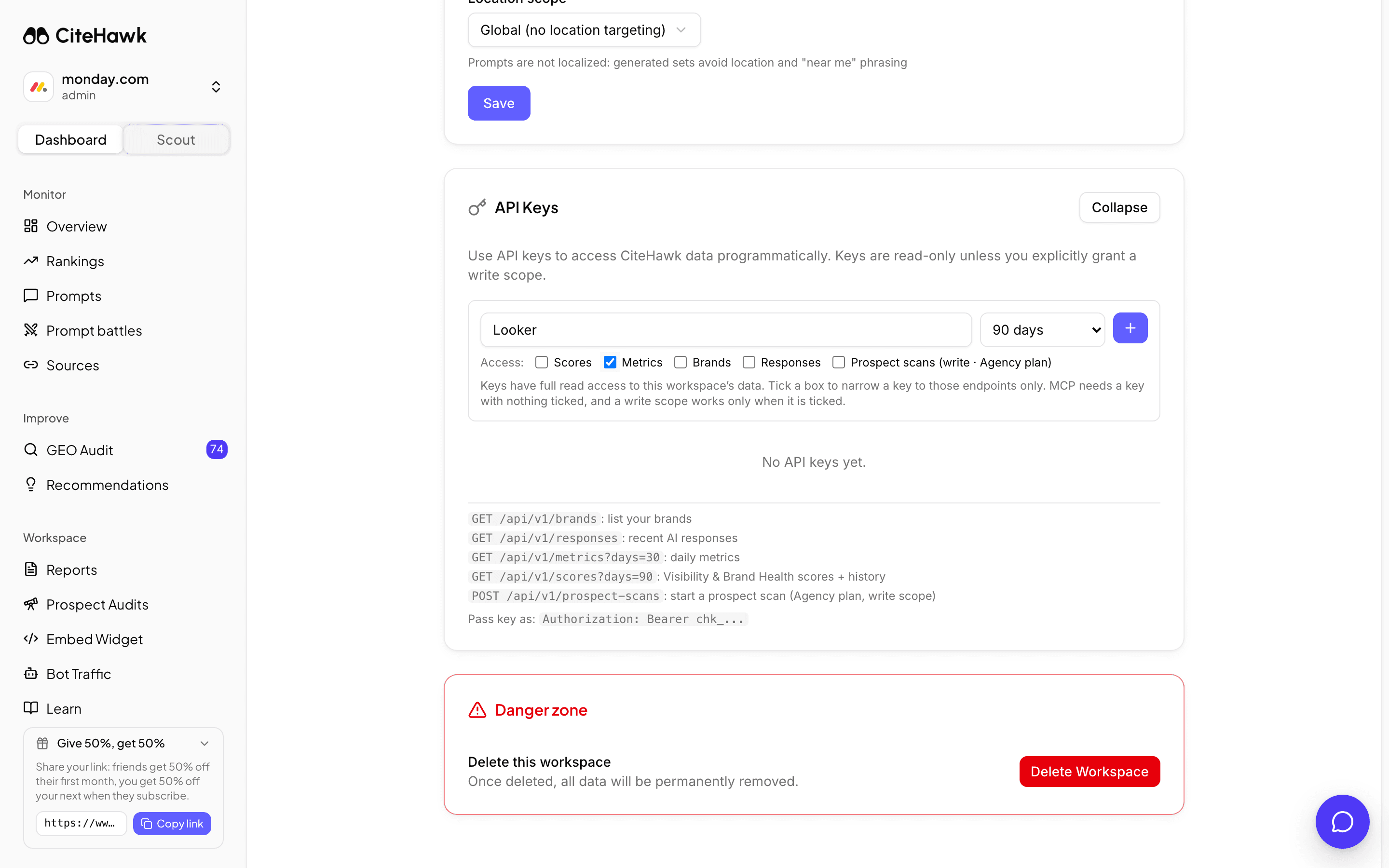Click the Recommendations lightbulb icon
This screenshot has width=1389, height=868.
pos(31,485)
